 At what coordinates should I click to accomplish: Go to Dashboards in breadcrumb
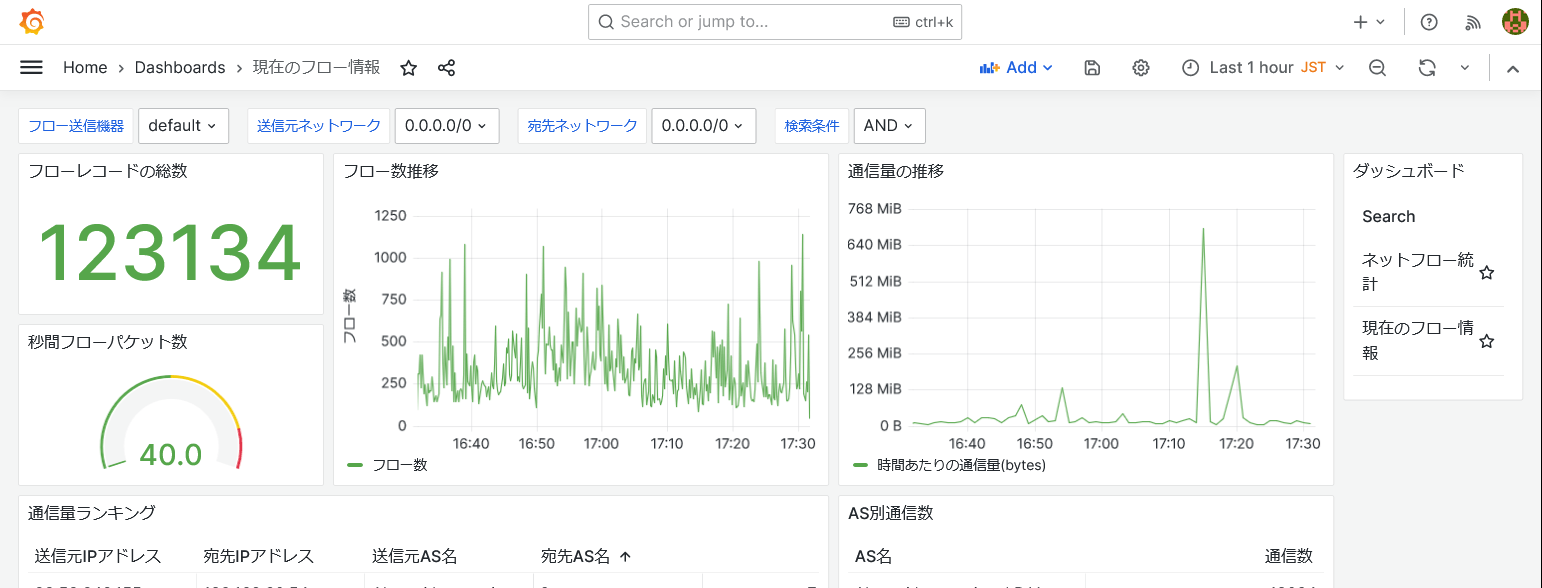(x=180, y=68)
